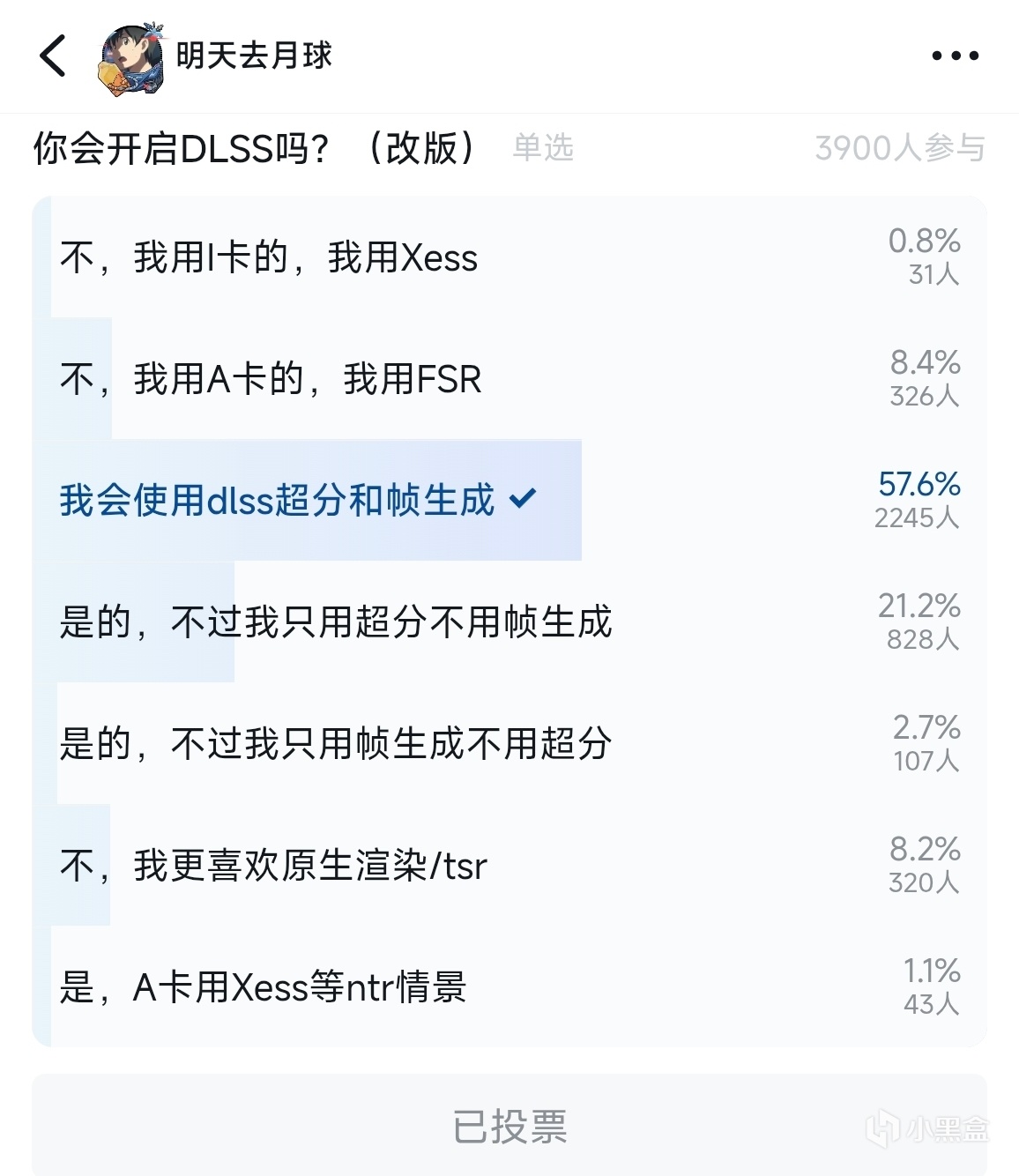Select option 不，我用I卡的，我用Xess
Image resolution: width=1019 pixels, height=1176 pixels.
click(x=269, y=258)
